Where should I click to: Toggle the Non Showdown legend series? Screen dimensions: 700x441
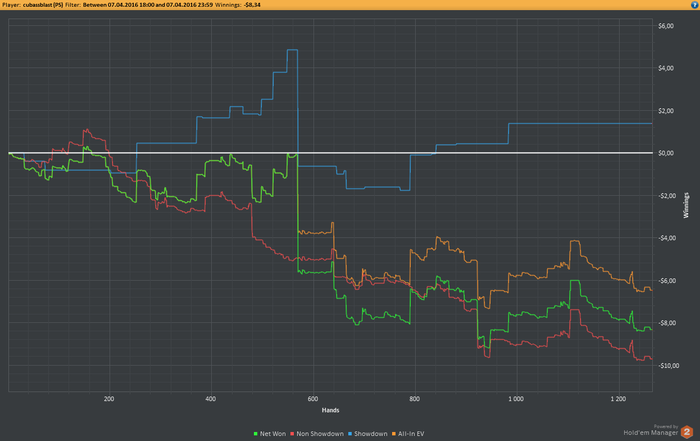click(x=317, y=433)
